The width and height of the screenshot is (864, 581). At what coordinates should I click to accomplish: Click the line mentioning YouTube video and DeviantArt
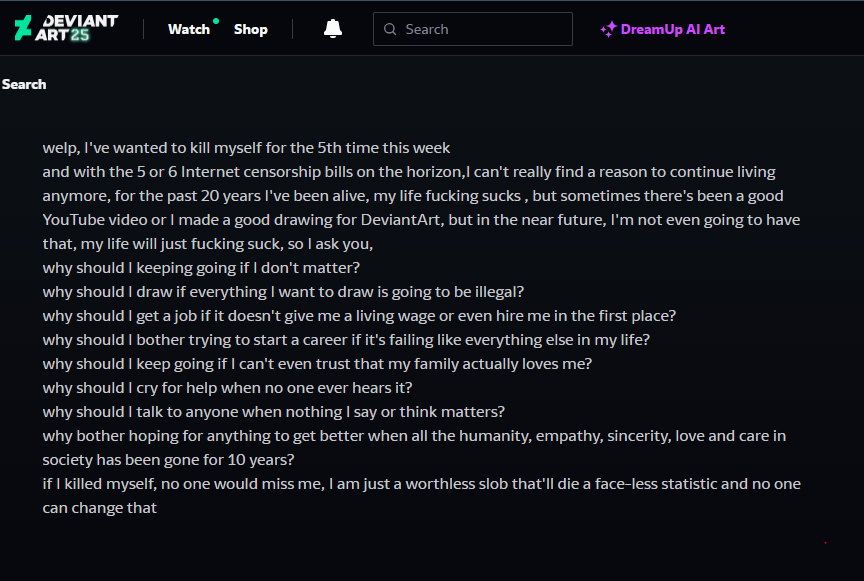click(x=421, y=220)
